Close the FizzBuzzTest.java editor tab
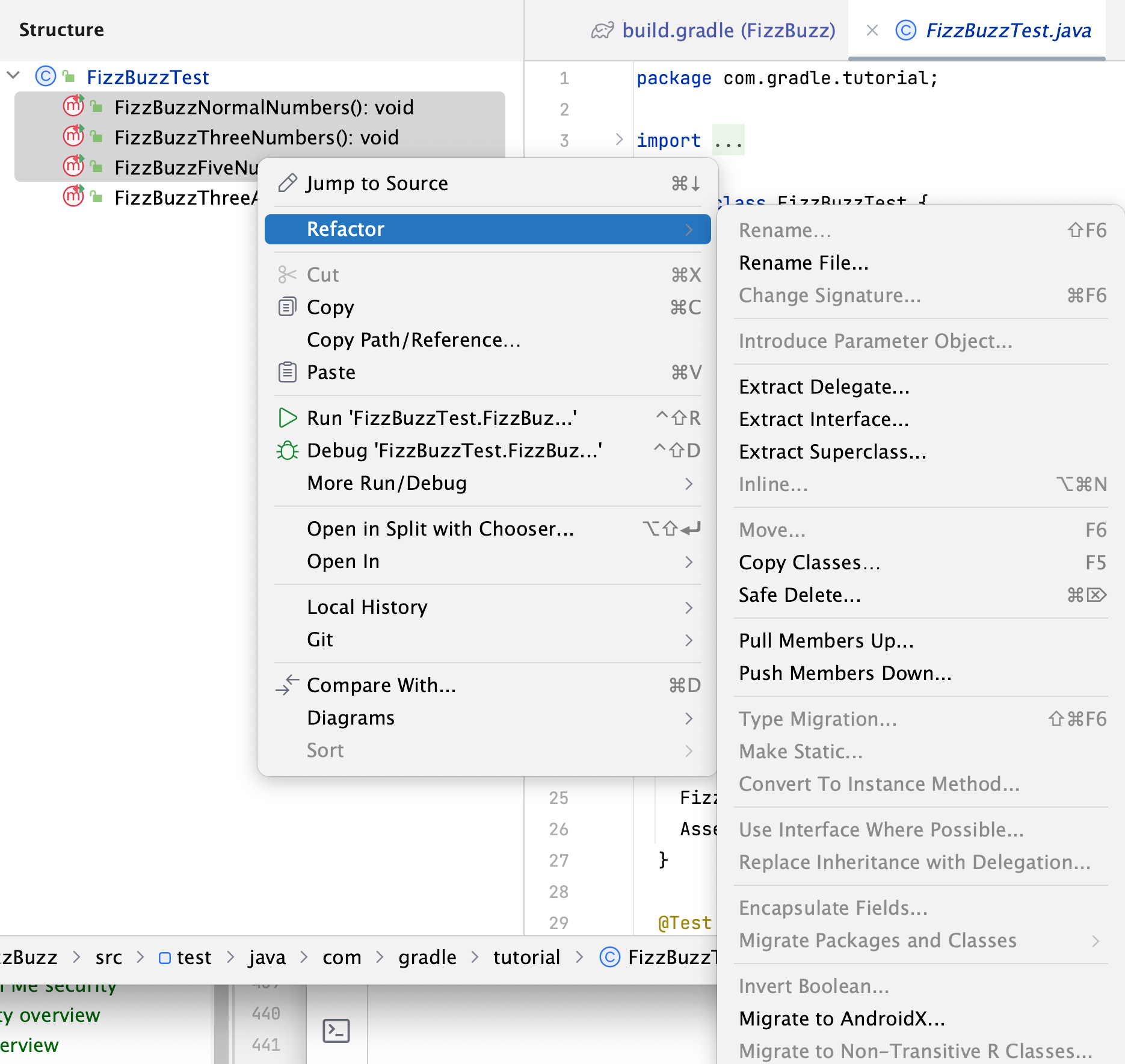1125x1064 pixels. tap(872, 31)
